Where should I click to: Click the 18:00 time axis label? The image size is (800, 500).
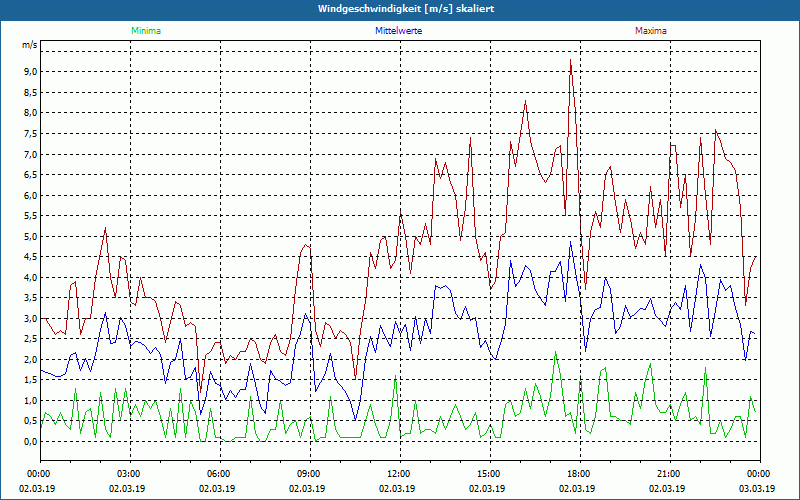coord(580,474)
